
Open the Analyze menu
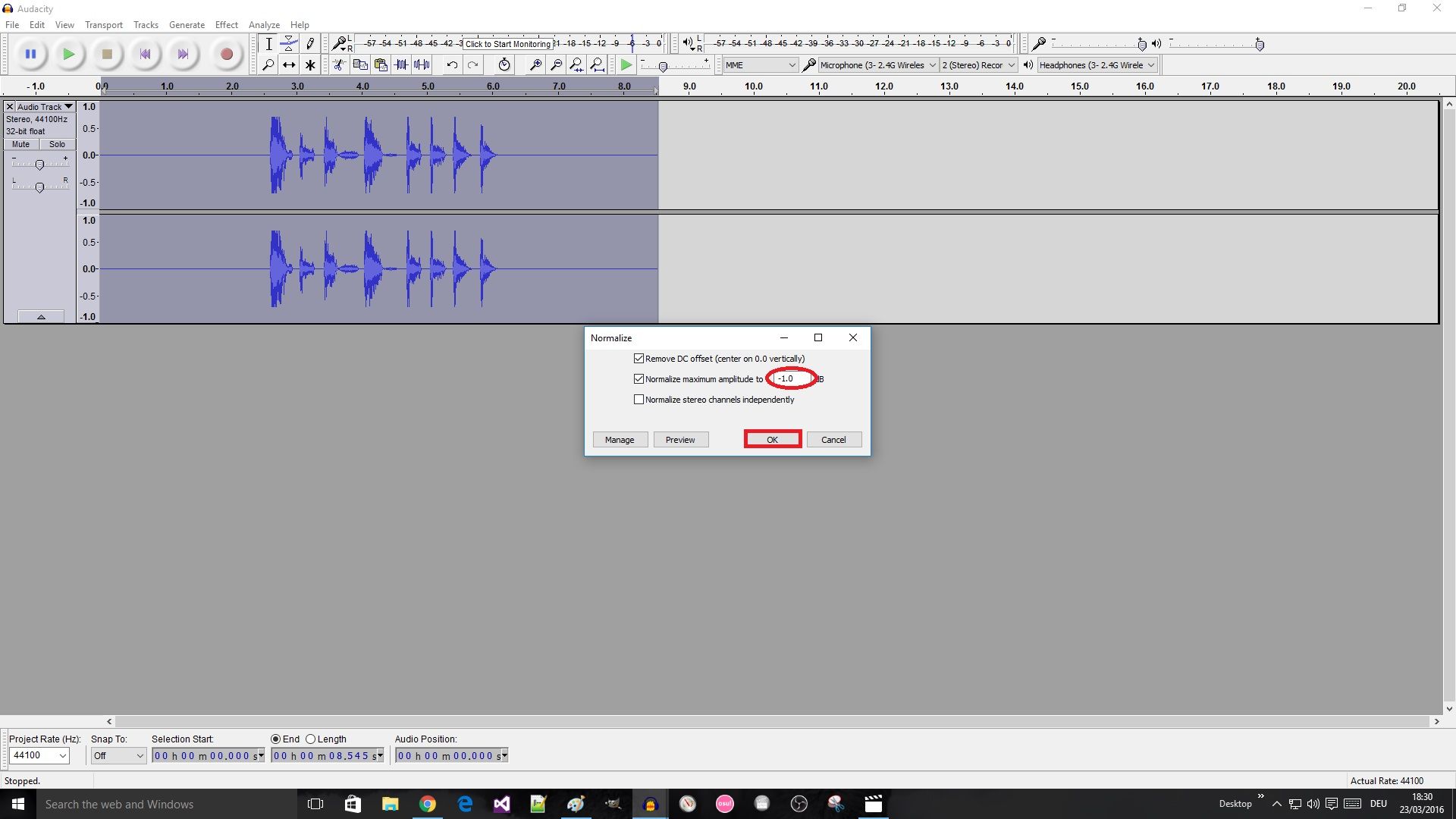[264, 24]
